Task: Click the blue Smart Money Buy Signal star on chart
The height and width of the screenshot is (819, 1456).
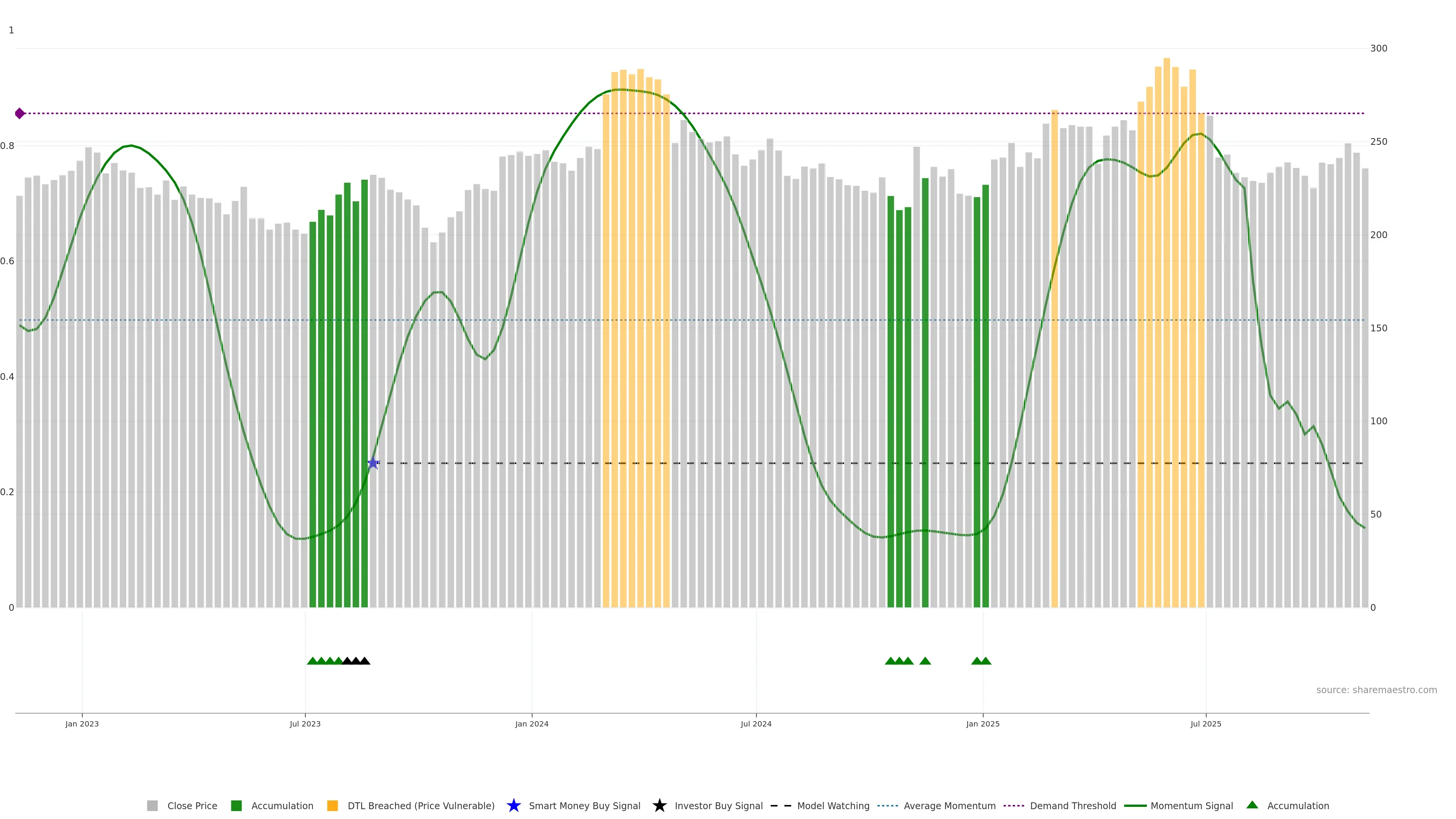Action: (x=373, y=463)
